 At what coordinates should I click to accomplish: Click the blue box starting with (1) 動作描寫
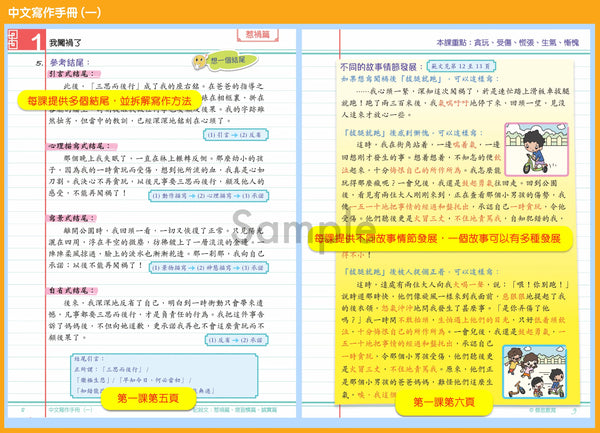coord(209,196)
